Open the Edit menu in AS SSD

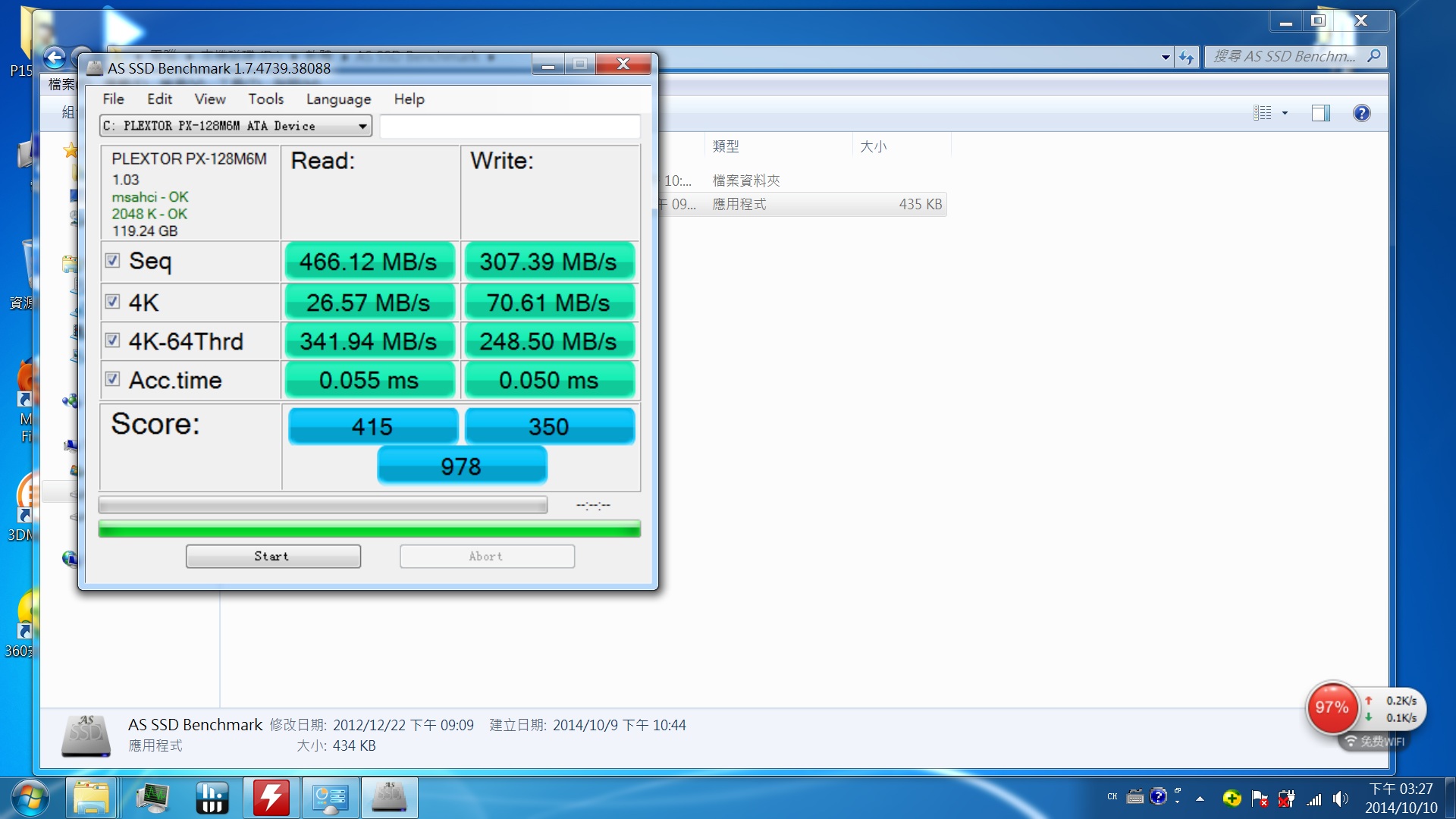pos(159,99)
